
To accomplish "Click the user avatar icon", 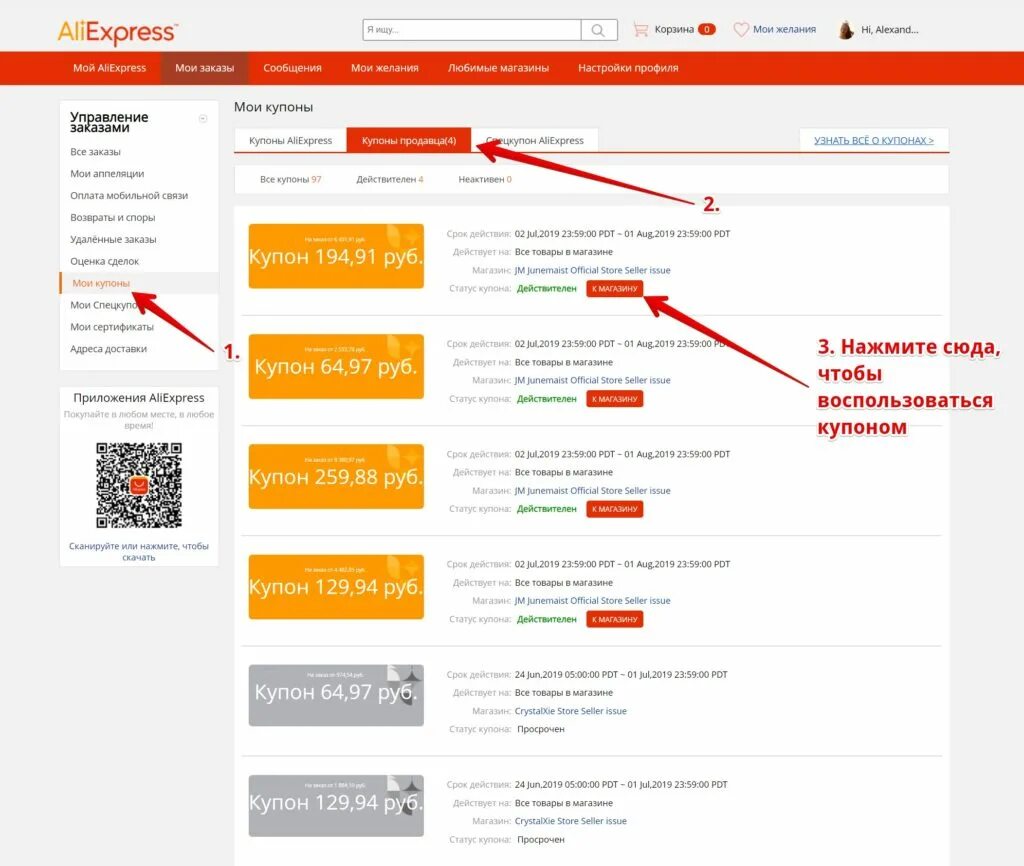I will [x=846, y=30].
